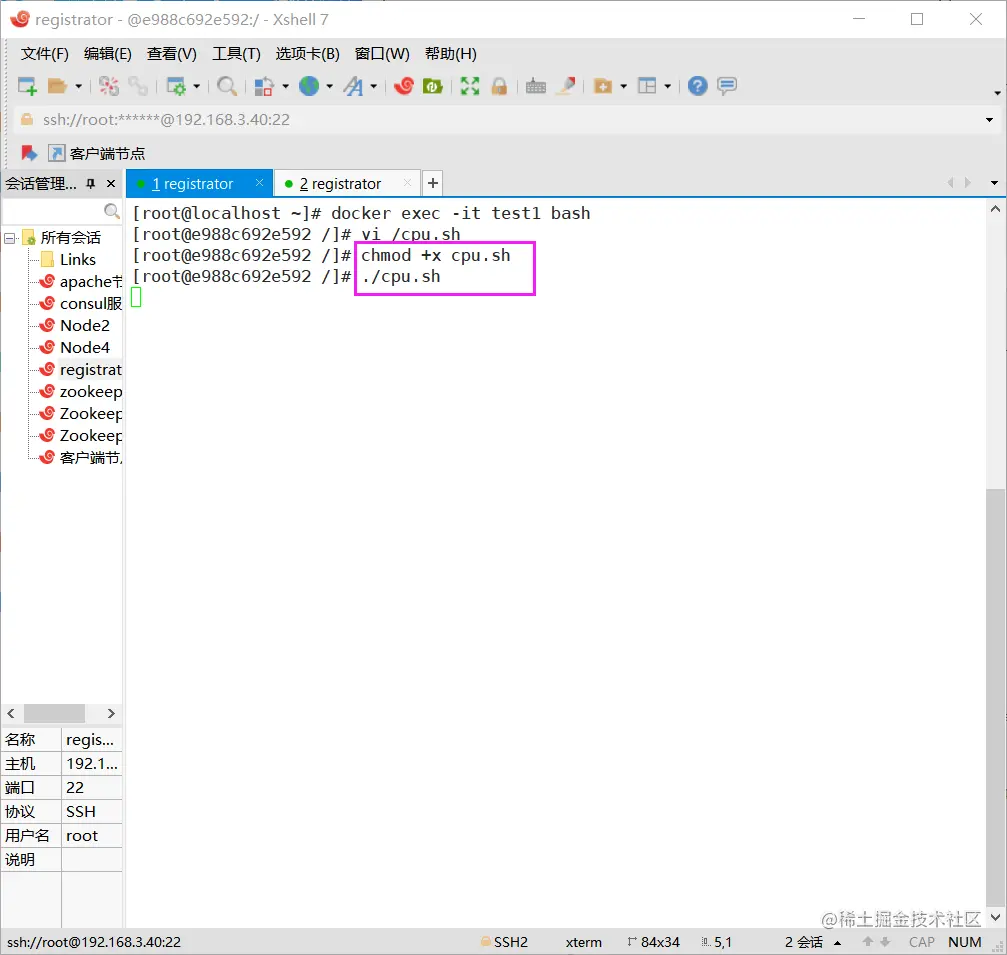Screen dimensions: 1007x955
Task: Click the layout panes toolbar icon
Action: click(647, 85)
